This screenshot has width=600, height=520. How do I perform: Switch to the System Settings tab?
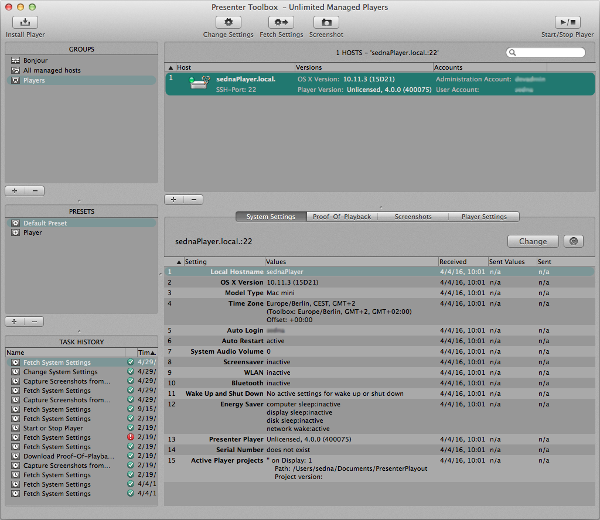[271, 217]
